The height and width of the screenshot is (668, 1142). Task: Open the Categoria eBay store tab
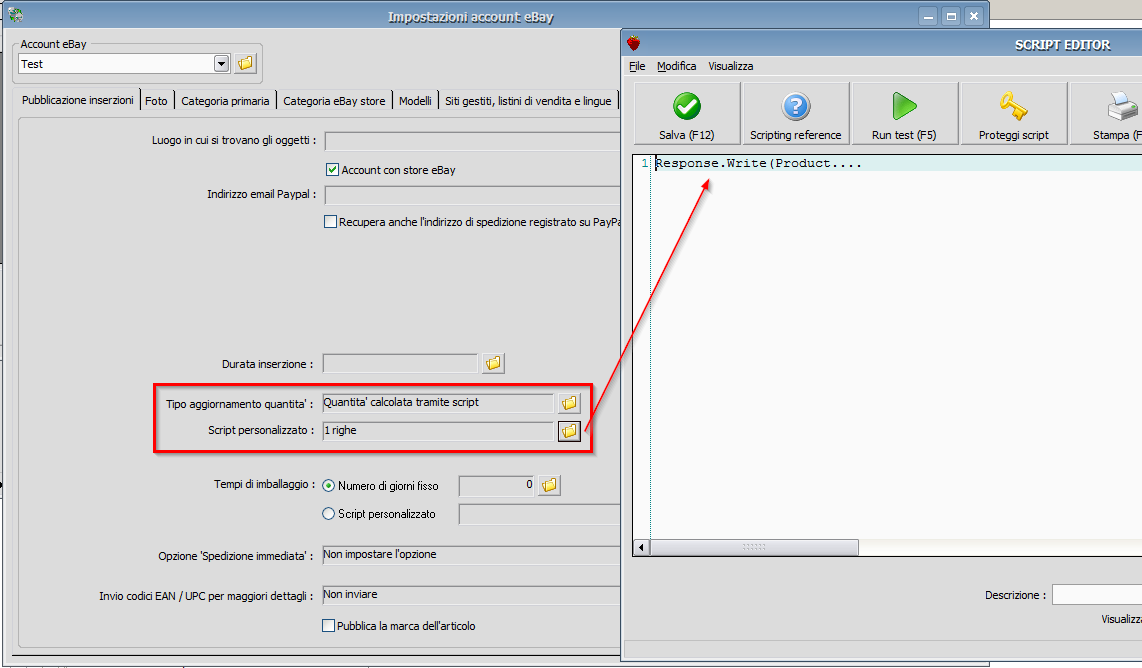pos(334,101)
